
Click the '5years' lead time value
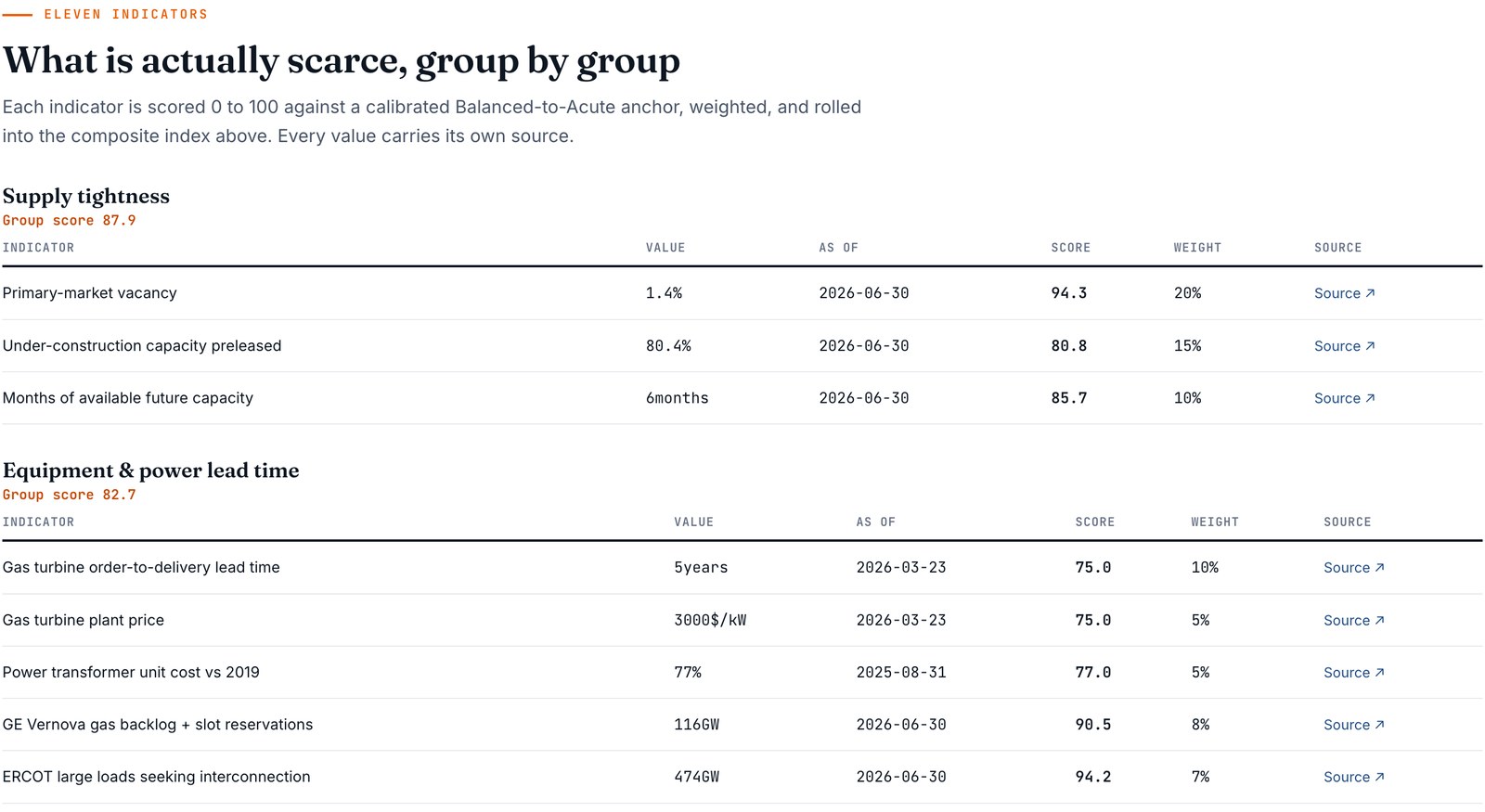click(701, 568)
